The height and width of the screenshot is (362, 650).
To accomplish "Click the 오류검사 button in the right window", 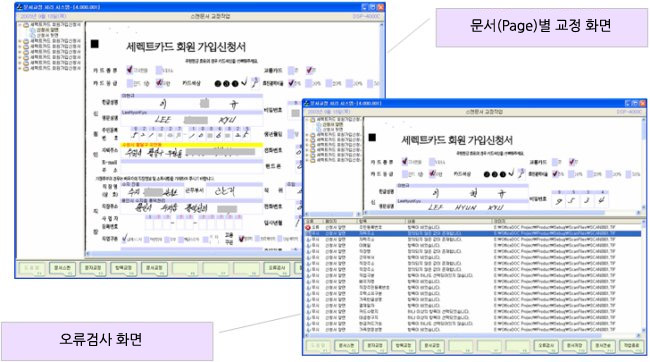I will pyautogui.click(x=546, y=346).
